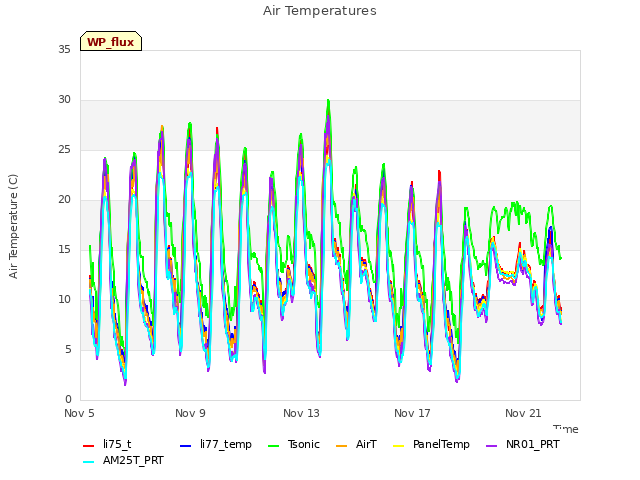Viewport: 640px width, 480px height.
Task: Toggle the AirT legend entry
Action: pyautogui.click(x=356, y=444)
